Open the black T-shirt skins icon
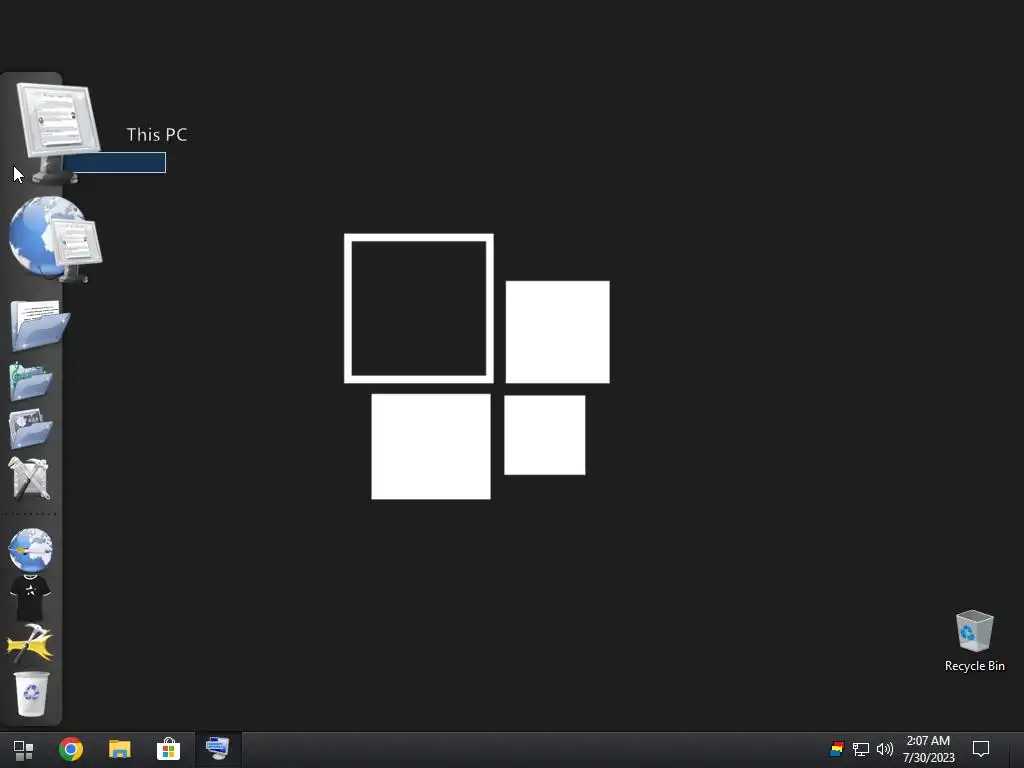The image size is (1024, 768). point(31,598)
